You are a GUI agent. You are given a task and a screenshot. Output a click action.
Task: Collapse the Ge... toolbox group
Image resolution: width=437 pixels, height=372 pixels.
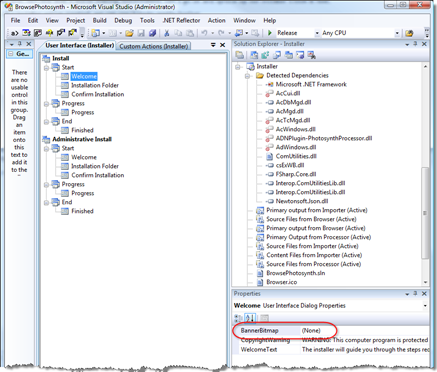(x=11, y=54)
